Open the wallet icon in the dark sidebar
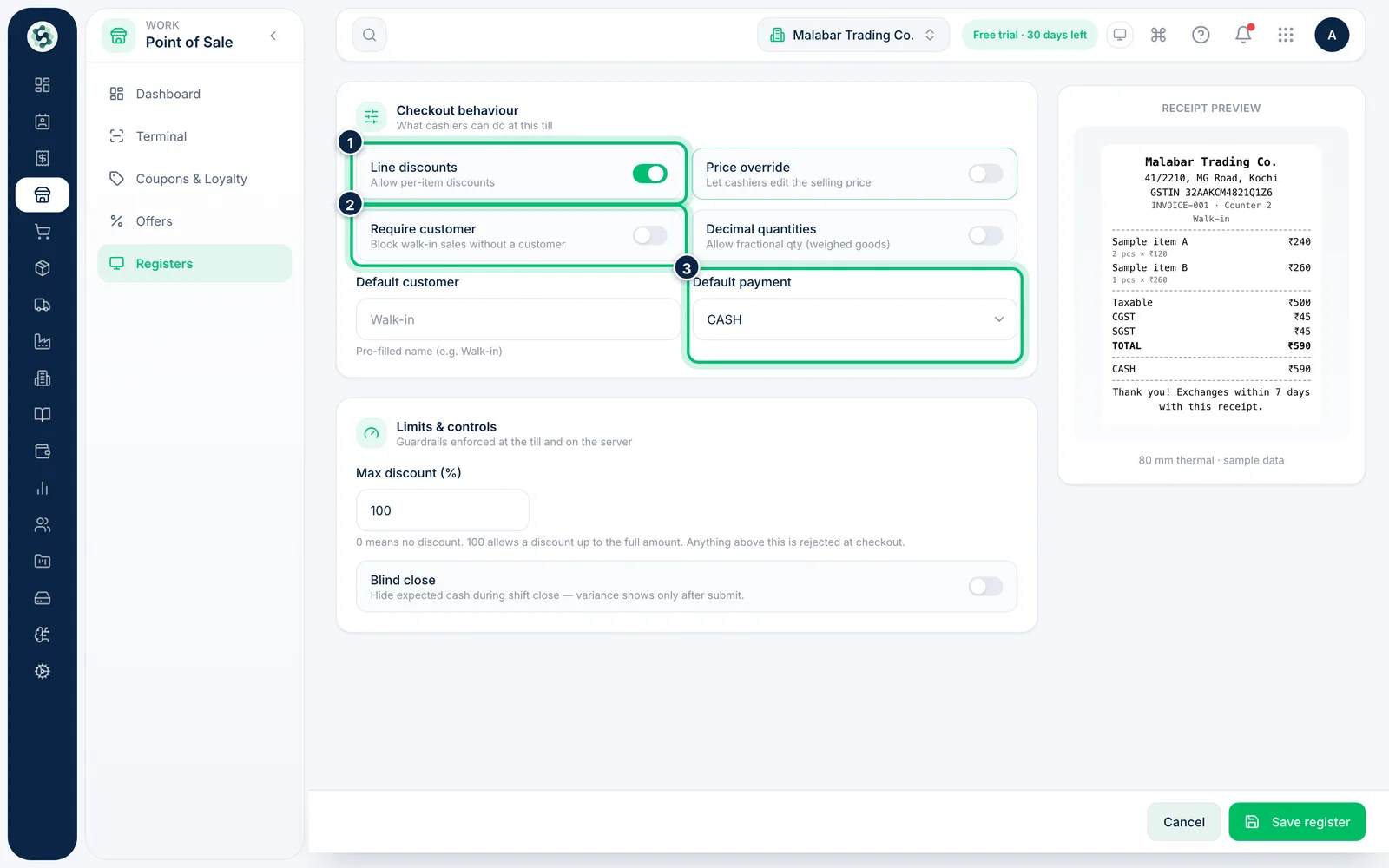The height and width of the screenshot is (868, 1389). click(x=42, y=451)
